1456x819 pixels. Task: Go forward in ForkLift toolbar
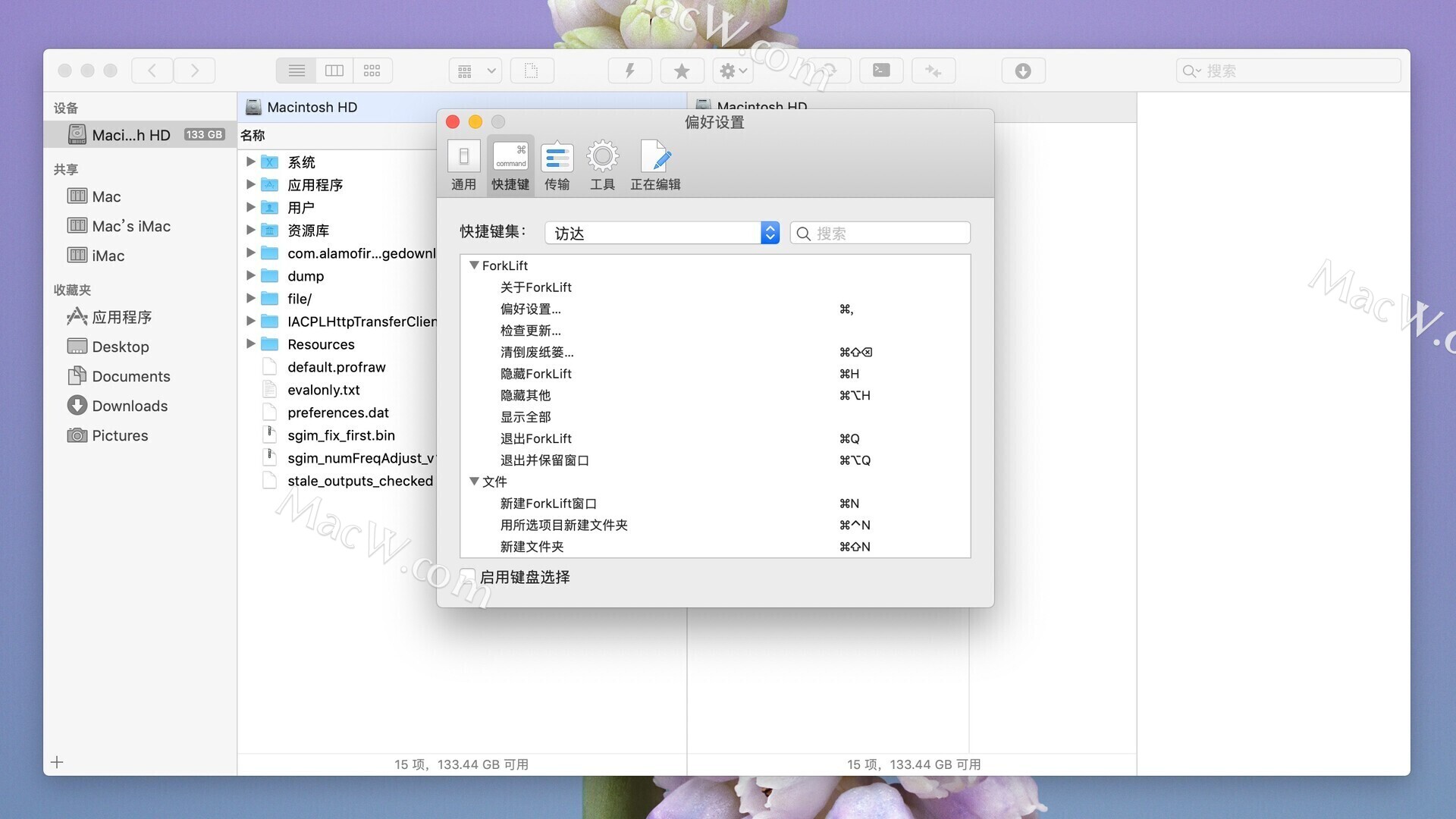[195, 71]
